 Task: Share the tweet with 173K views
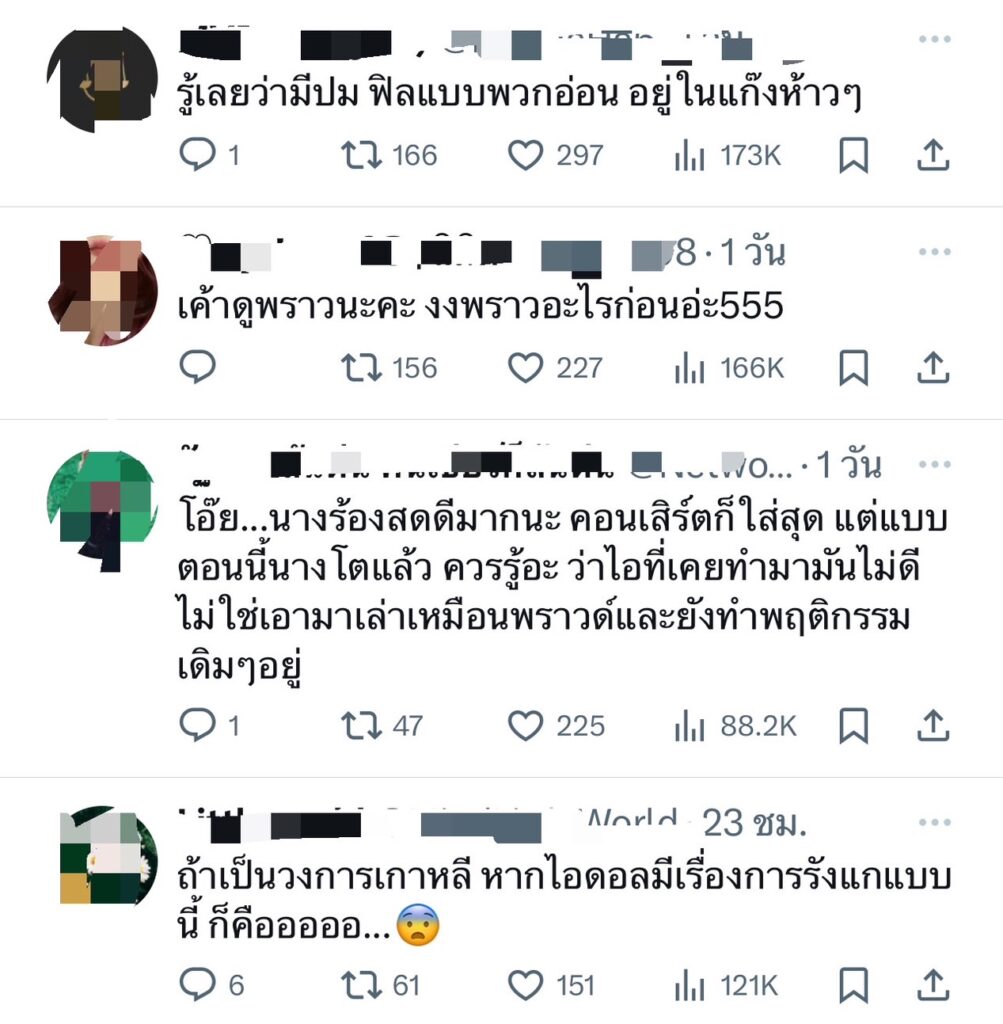932,155
